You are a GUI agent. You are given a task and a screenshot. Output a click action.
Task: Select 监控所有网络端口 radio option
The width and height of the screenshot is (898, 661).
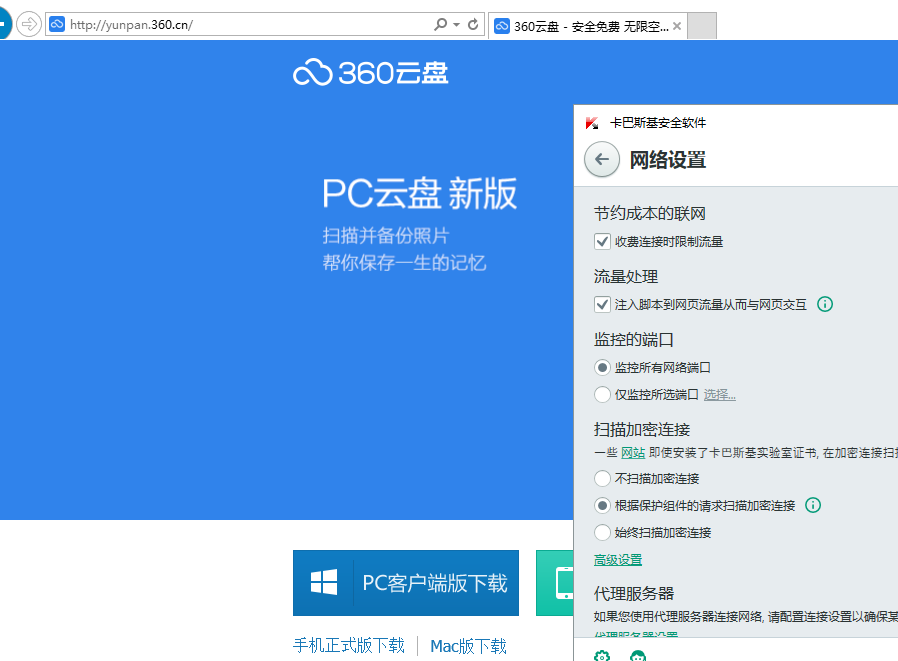(602, 367)
